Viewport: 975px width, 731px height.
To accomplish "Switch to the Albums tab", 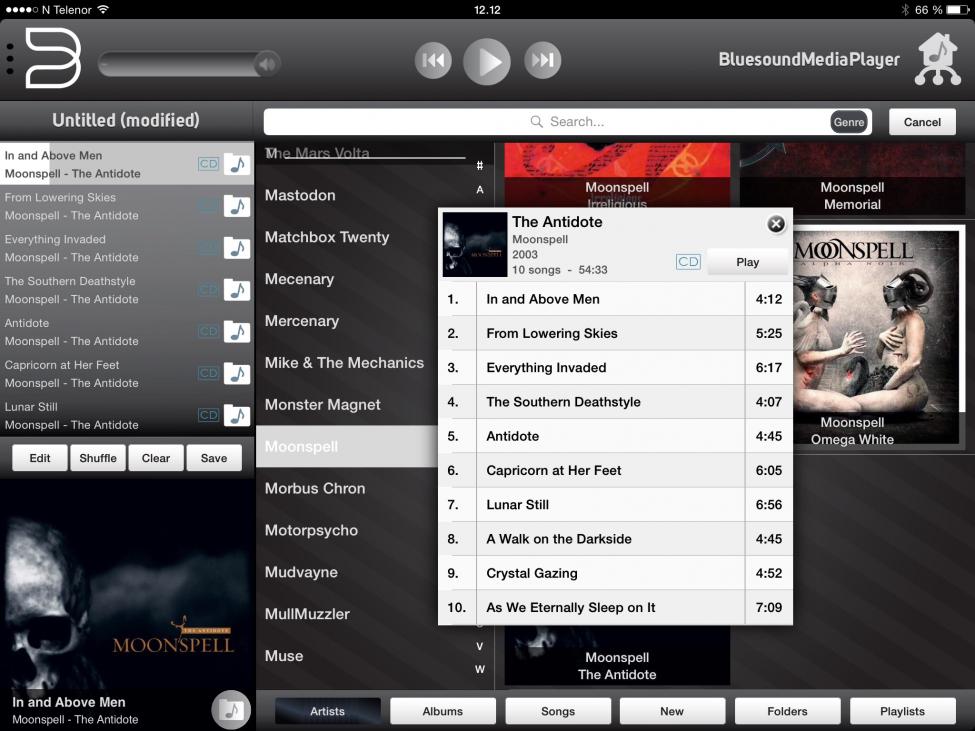I will tap(443, 711).
